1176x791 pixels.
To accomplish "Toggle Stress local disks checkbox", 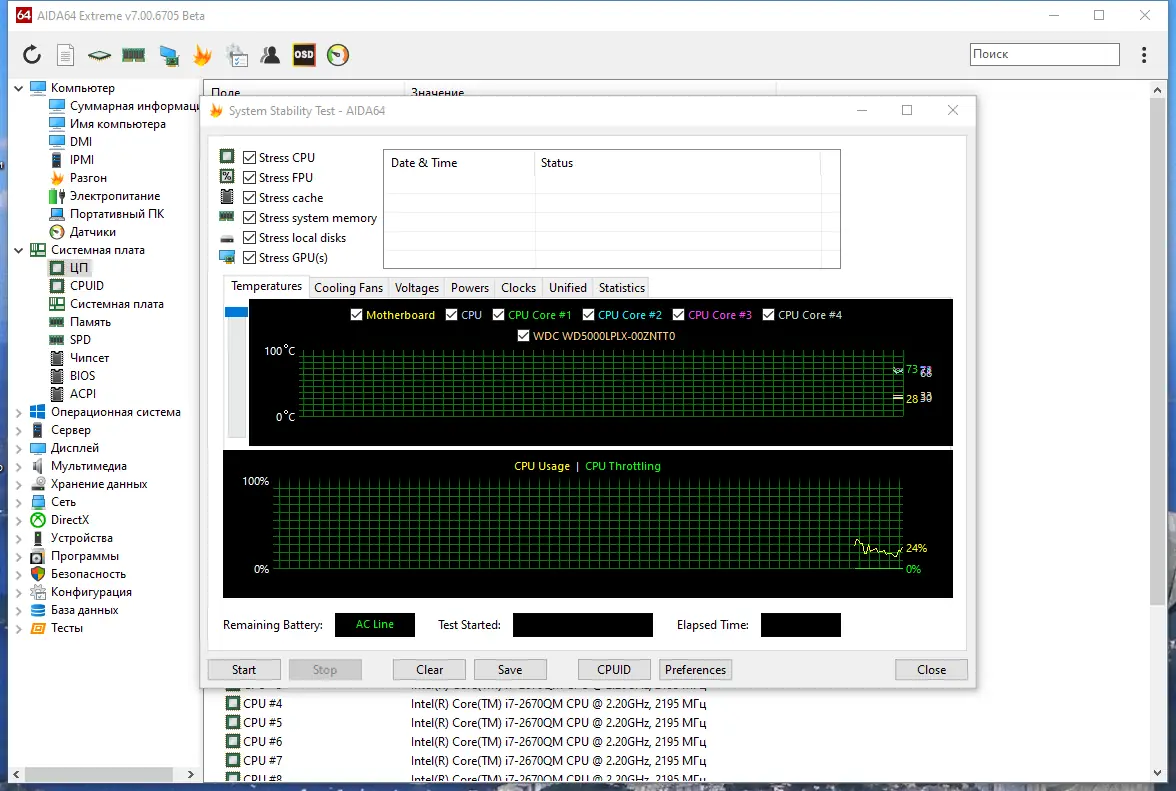I will click(250, 238).
